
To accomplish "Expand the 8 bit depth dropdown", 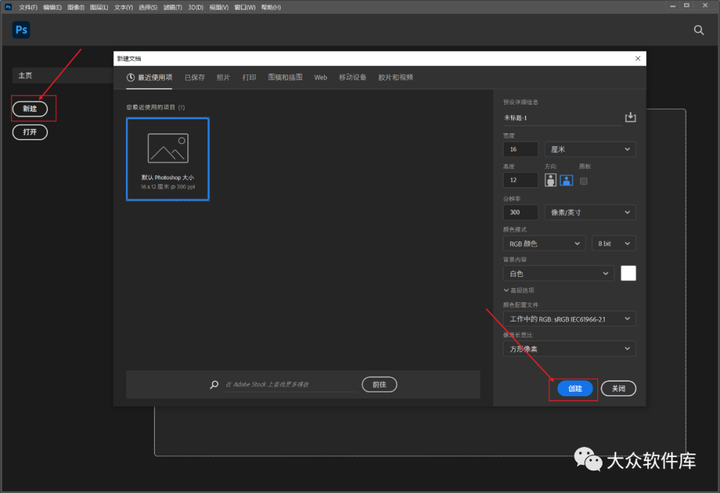I will pyautogui.click(x=613, y=243).
